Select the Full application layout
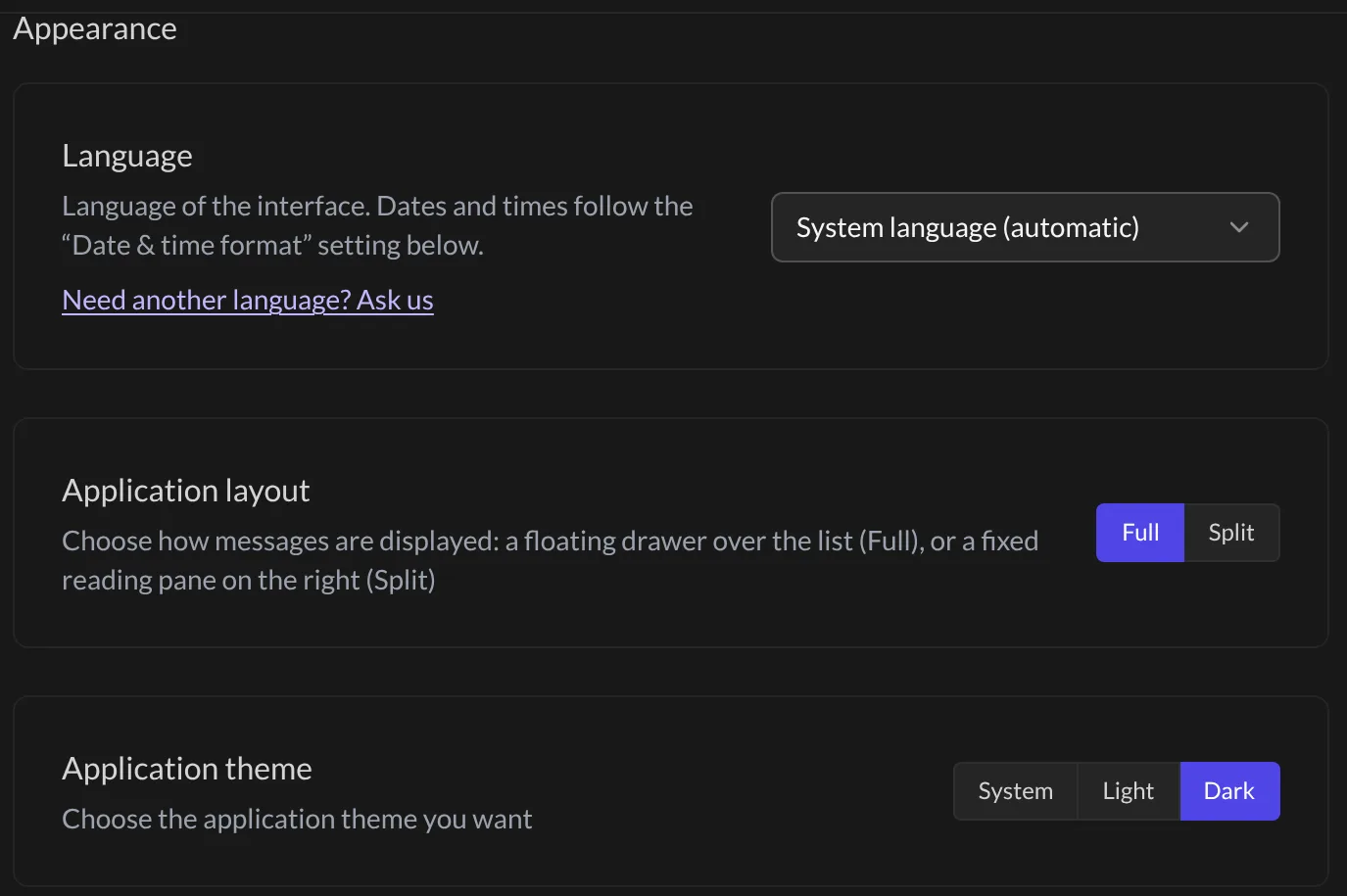The width and height of the screenshot is (1347, 896). (x=1140, y=533)
